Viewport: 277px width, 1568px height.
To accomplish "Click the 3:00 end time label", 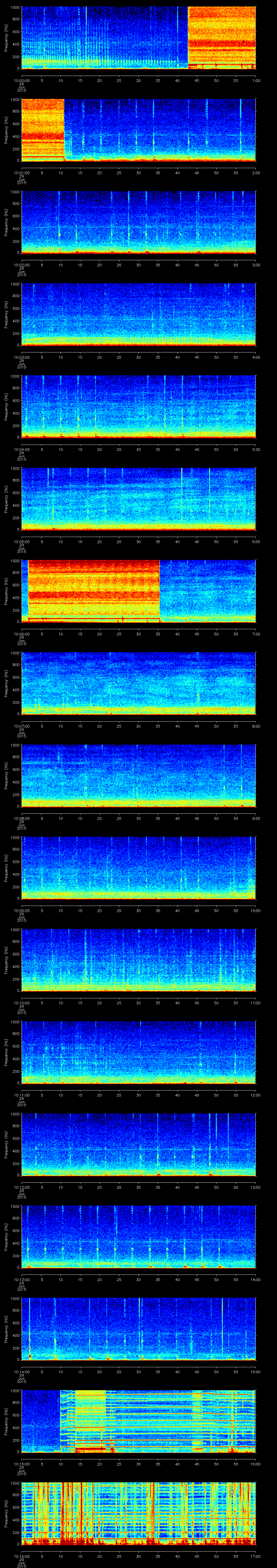I will [256, 265].
